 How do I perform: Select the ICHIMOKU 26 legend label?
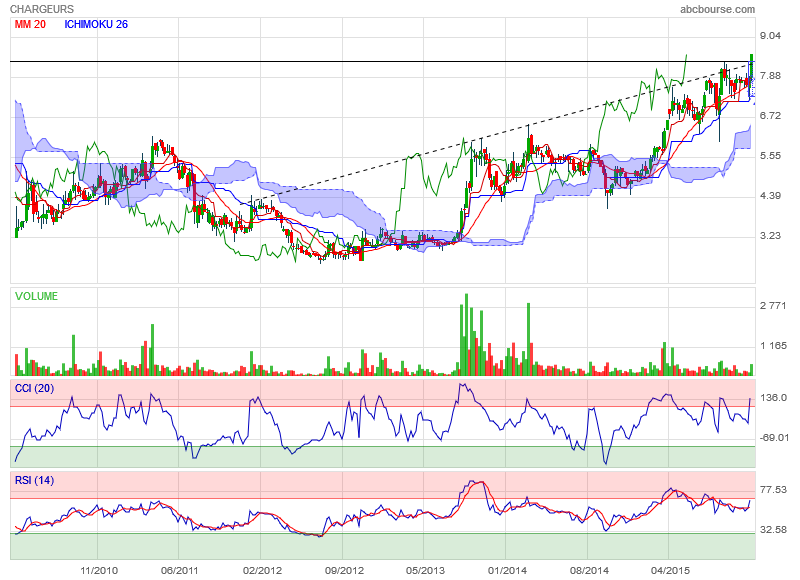96,24
